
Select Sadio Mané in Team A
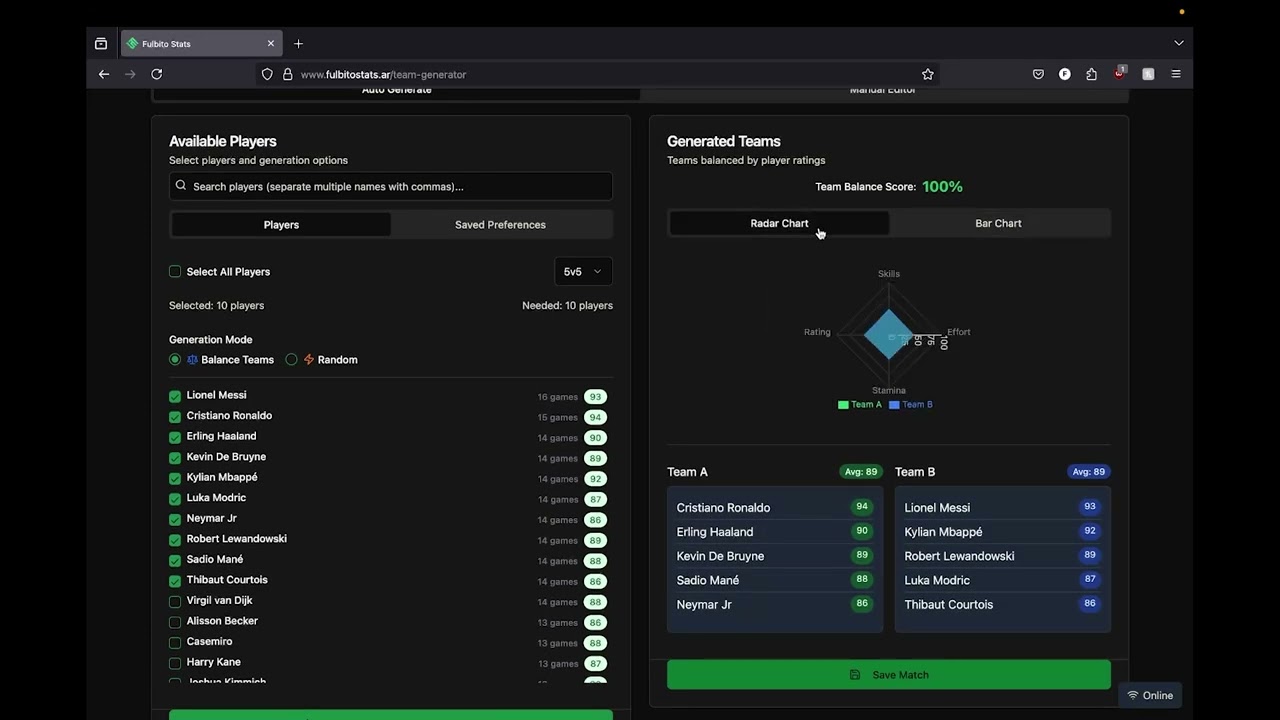coord(775,580)
